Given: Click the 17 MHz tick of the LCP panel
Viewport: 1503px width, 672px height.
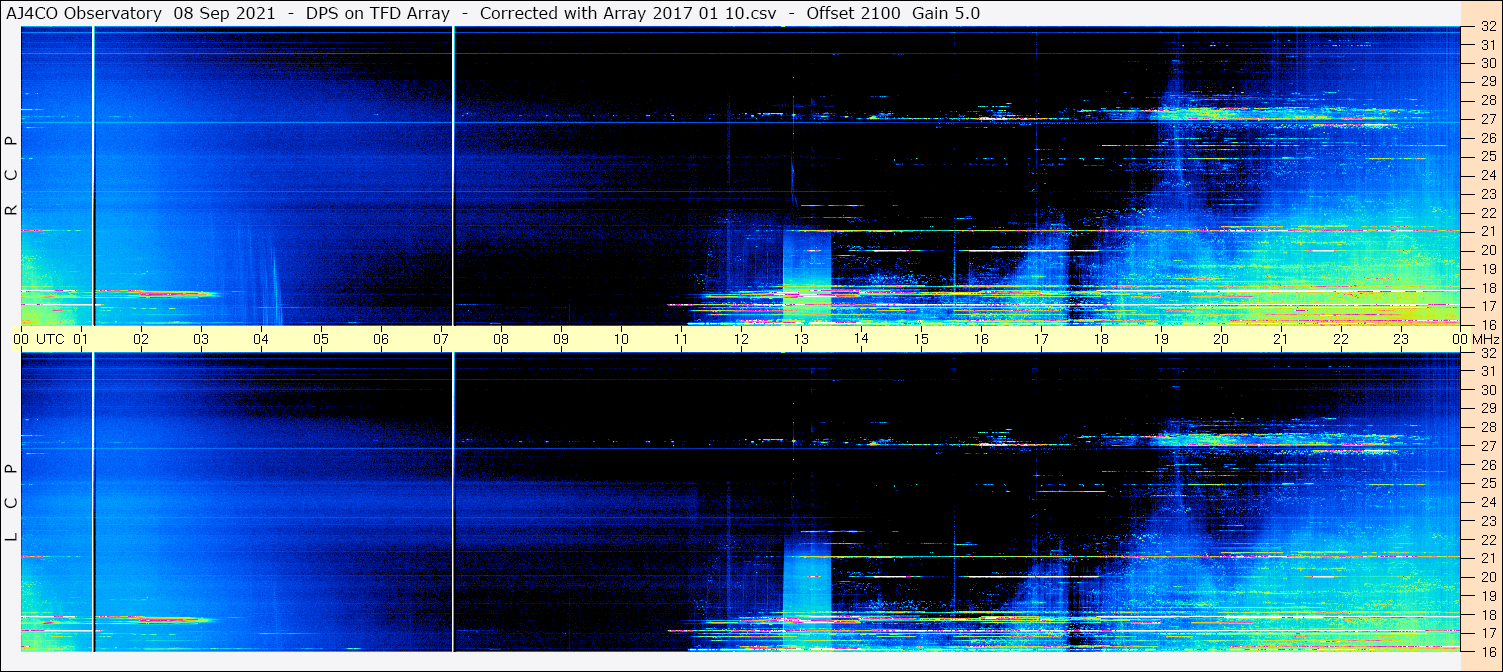Looking at the screenshot, I should (1487, 632).
